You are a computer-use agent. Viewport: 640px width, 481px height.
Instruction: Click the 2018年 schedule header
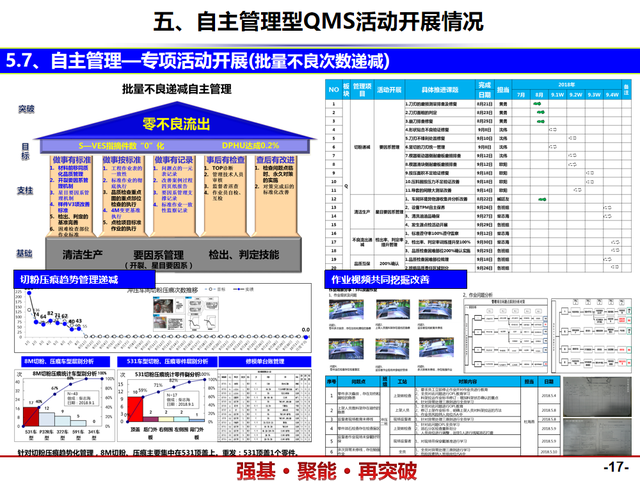tap(567, 85)
